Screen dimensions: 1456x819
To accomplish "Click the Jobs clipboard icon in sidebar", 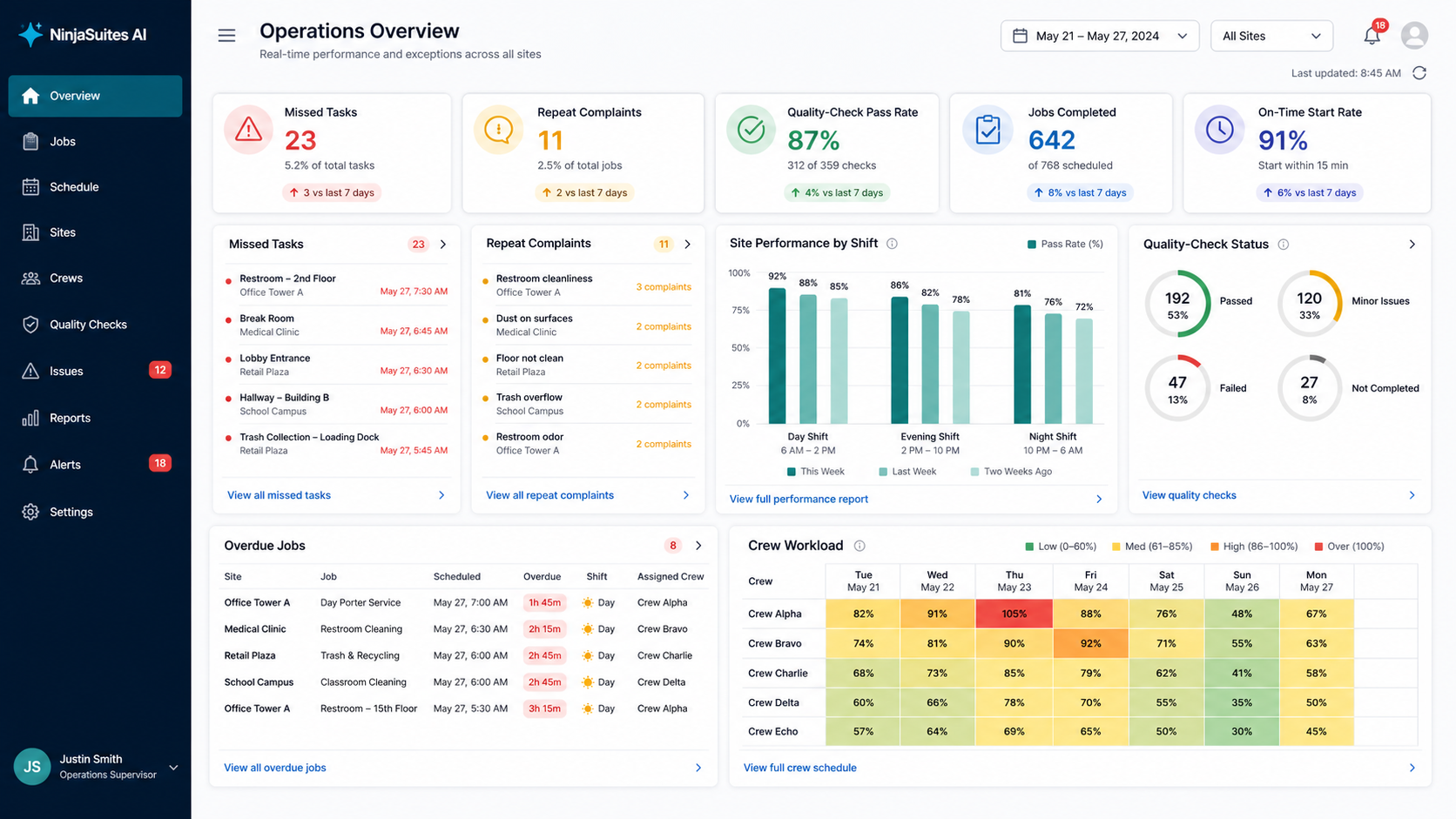I will tap(30, 141).
